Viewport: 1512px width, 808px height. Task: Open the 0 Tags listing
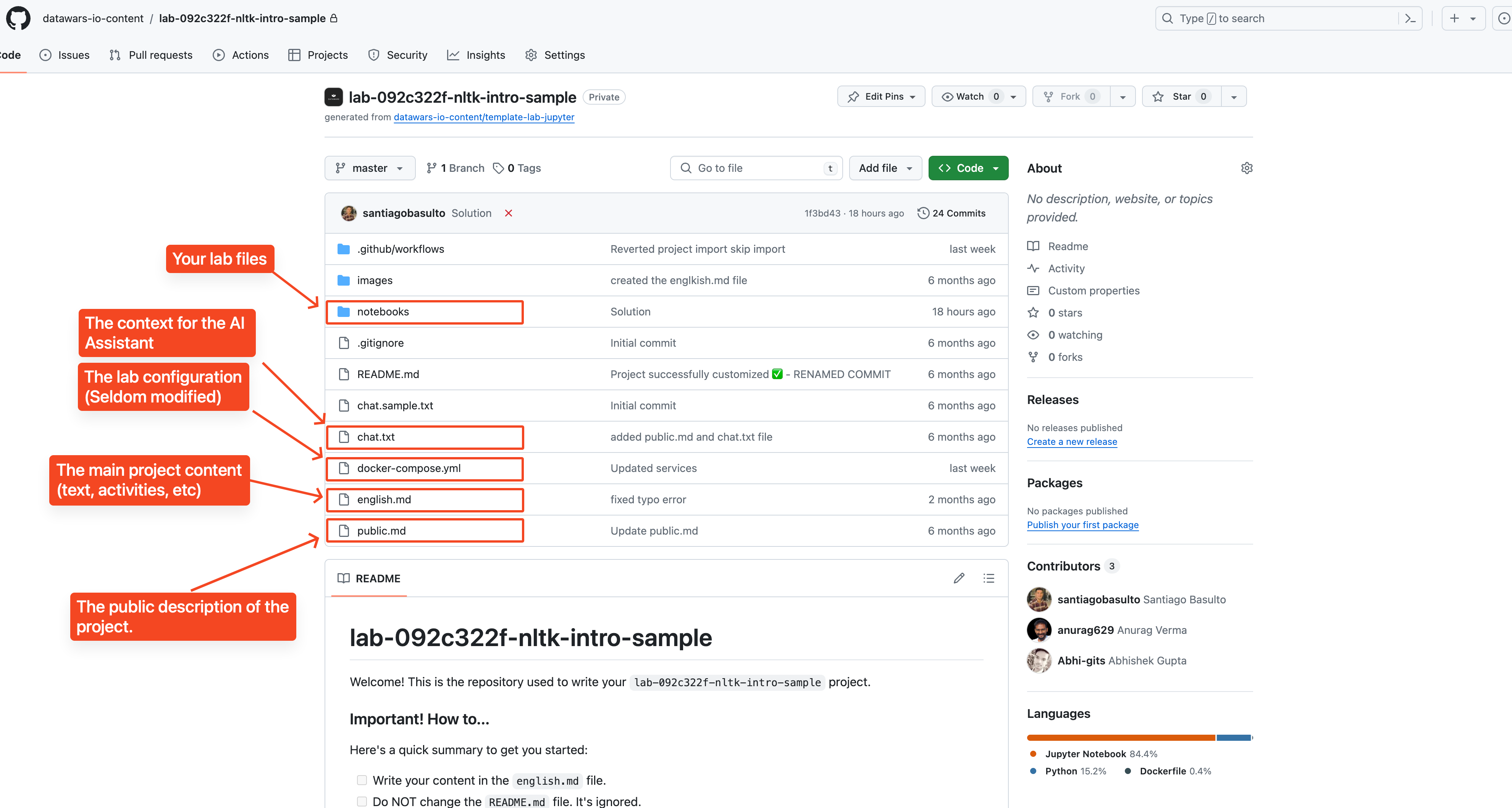pos(517,168)
